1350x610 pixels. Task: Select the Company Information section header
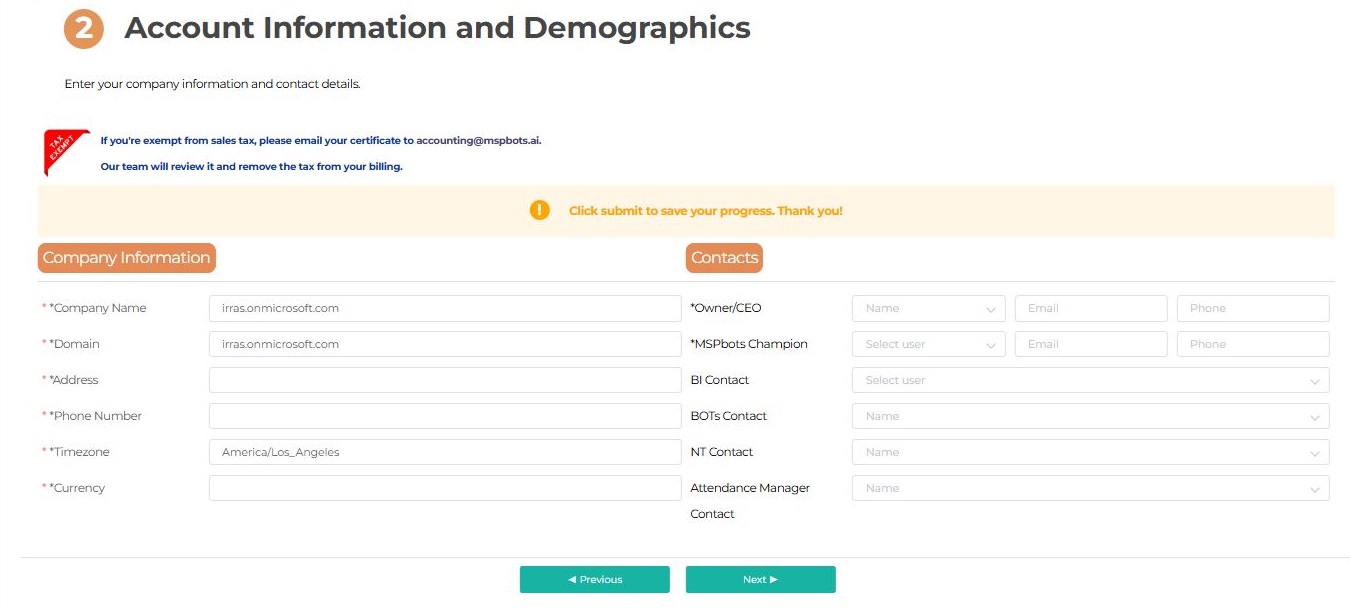pos(126,258)
